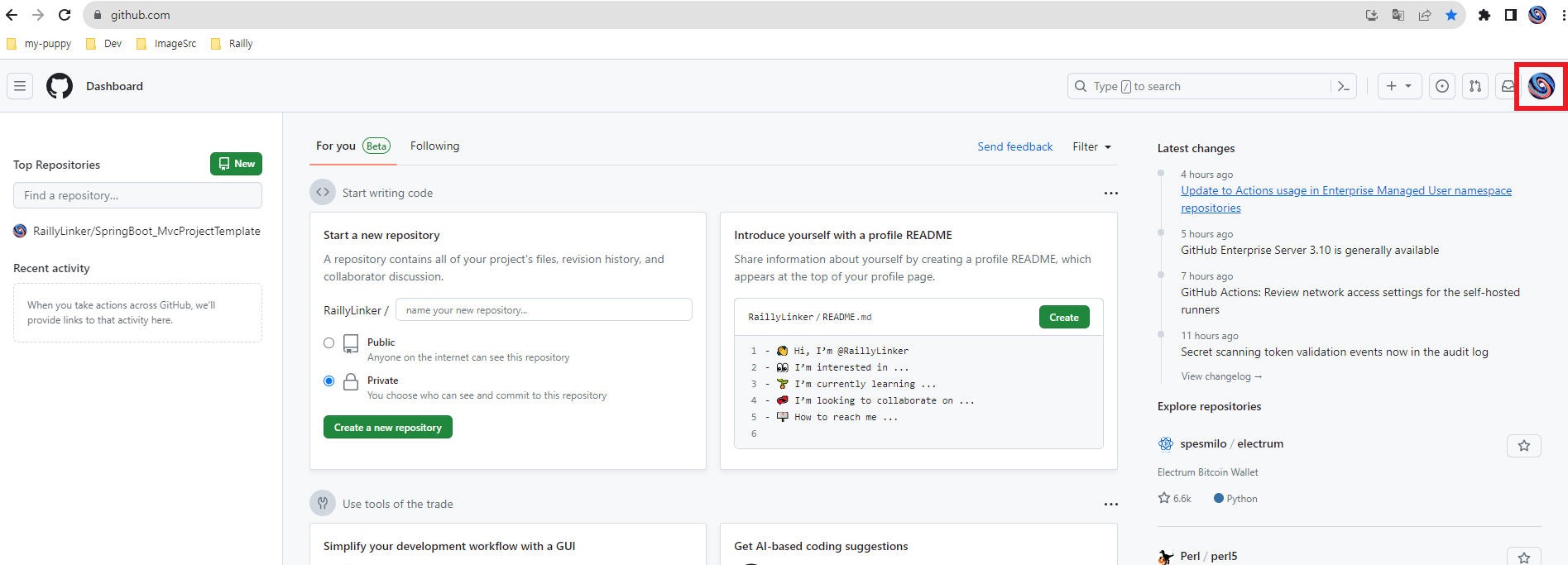Open the notifications inbox icon
The image size is (1568, 565).
(1507, 86)
